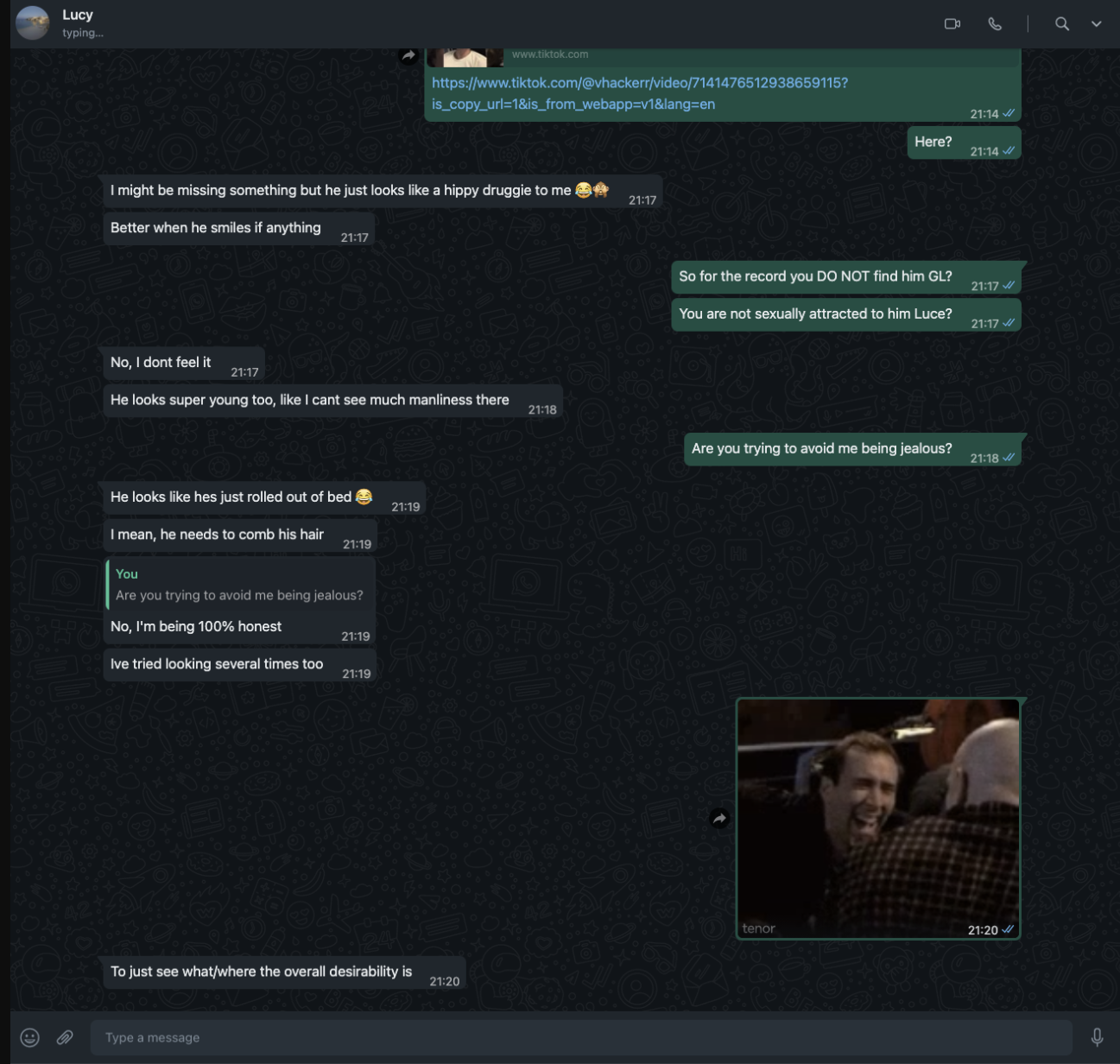Click the TikTok link preview thumbnail
The image size is (1120, 1064).
465,57
